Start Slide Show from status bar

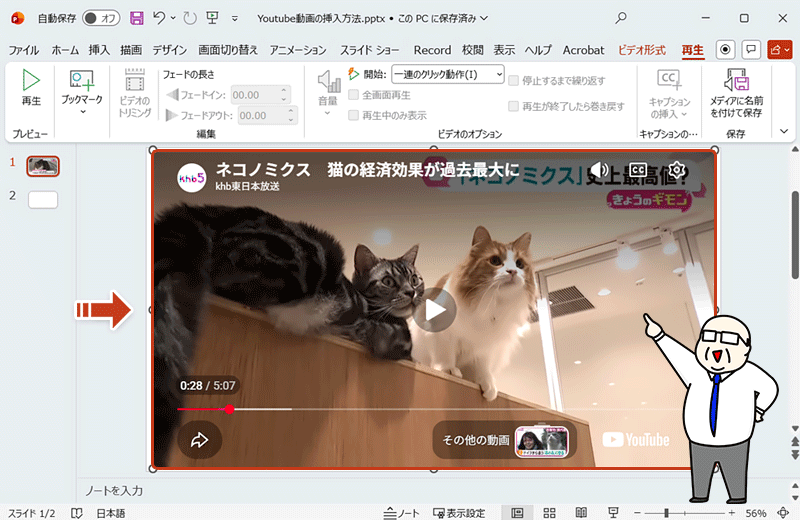pos(613,513)
